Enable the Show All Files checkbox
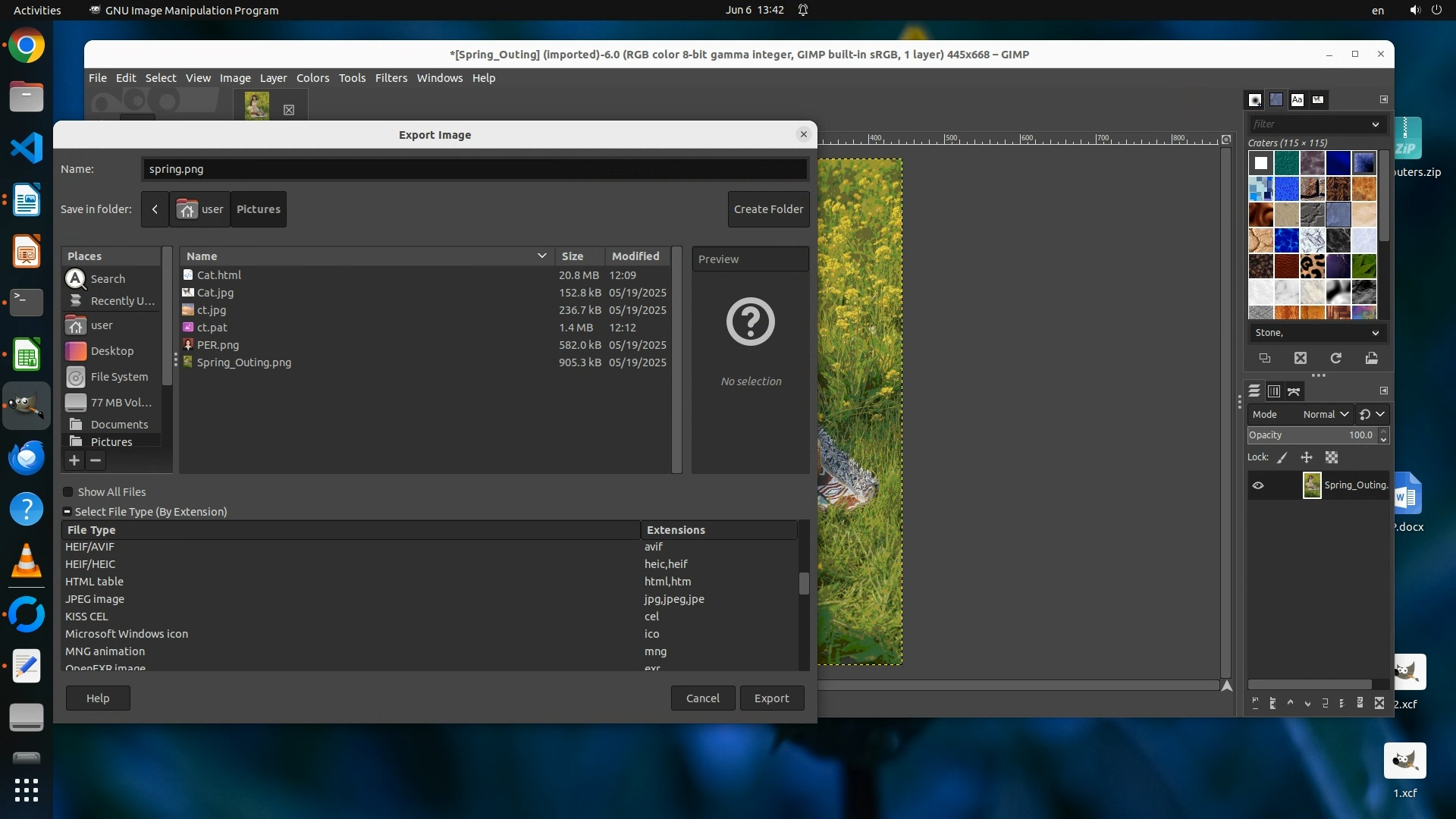Viewport: 1456px width, 819px height. pos(68,492)
